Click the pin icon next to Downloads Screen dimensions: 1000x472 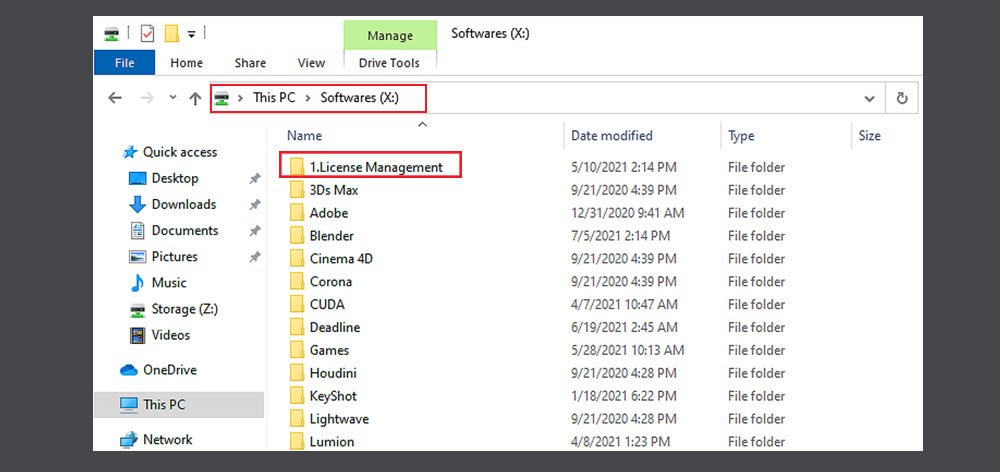point(254,205)
